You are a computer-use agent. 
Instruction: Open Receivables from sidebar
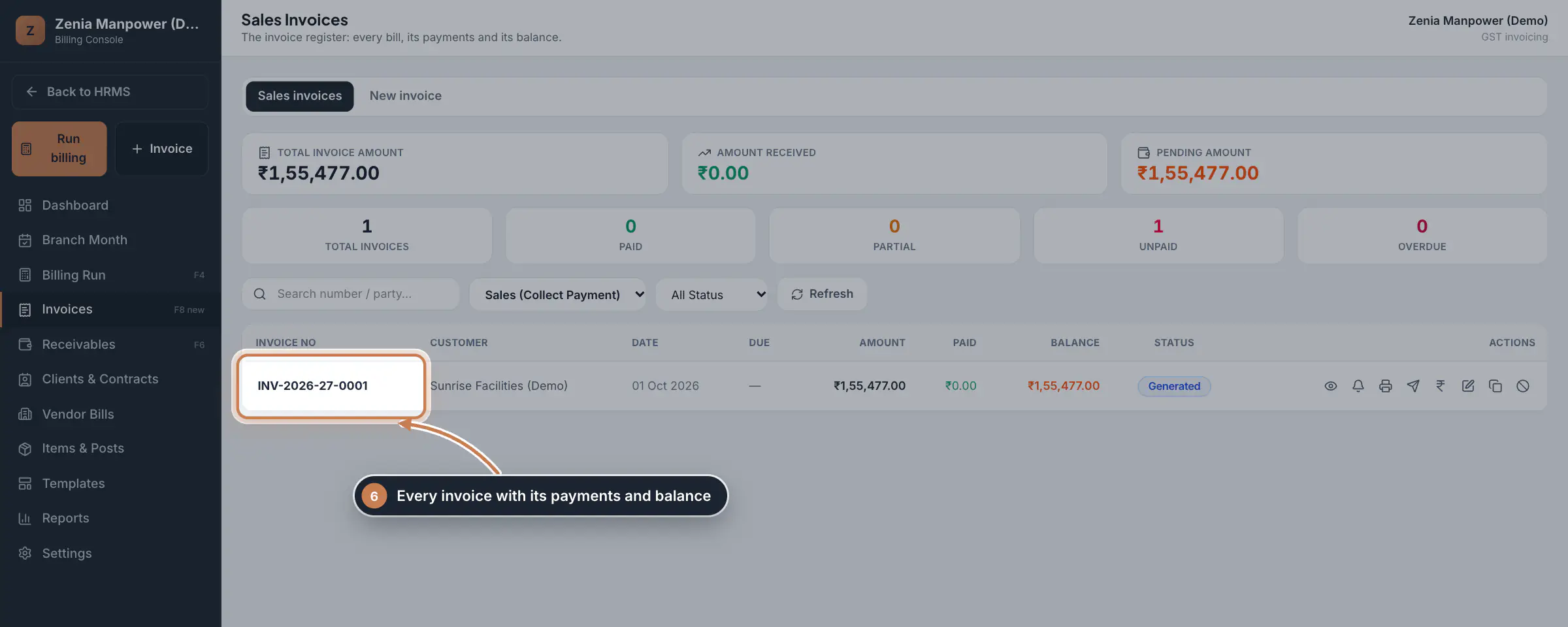(110, 344)
